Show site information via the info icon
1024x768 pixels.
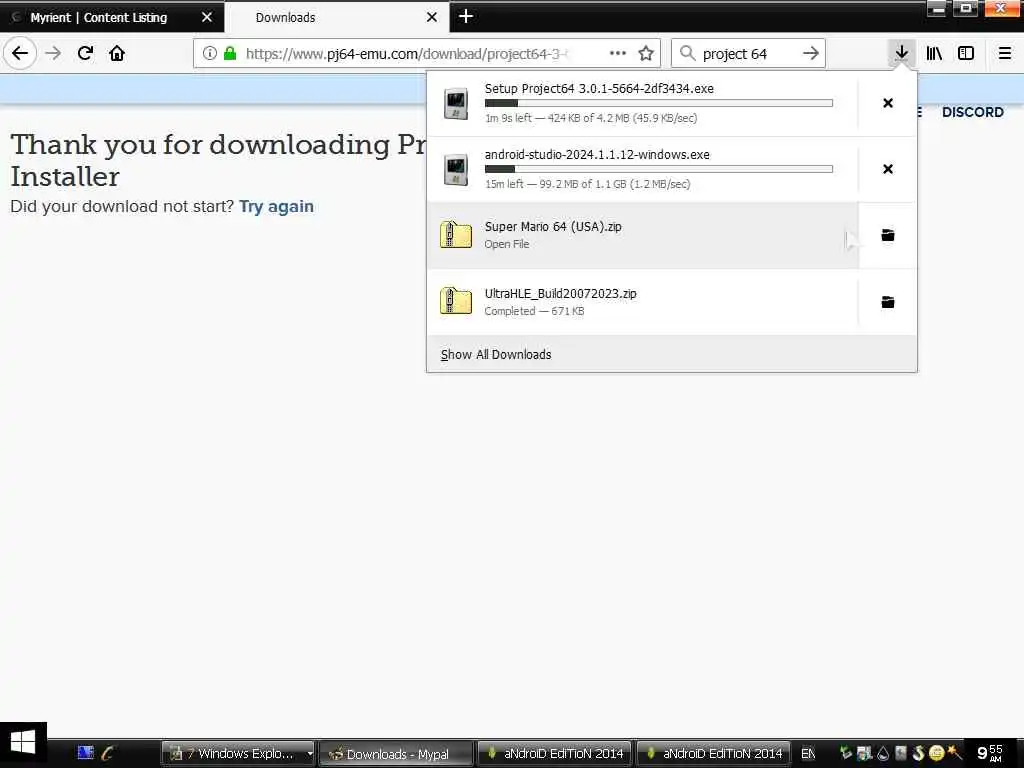(x=209, y=53)
